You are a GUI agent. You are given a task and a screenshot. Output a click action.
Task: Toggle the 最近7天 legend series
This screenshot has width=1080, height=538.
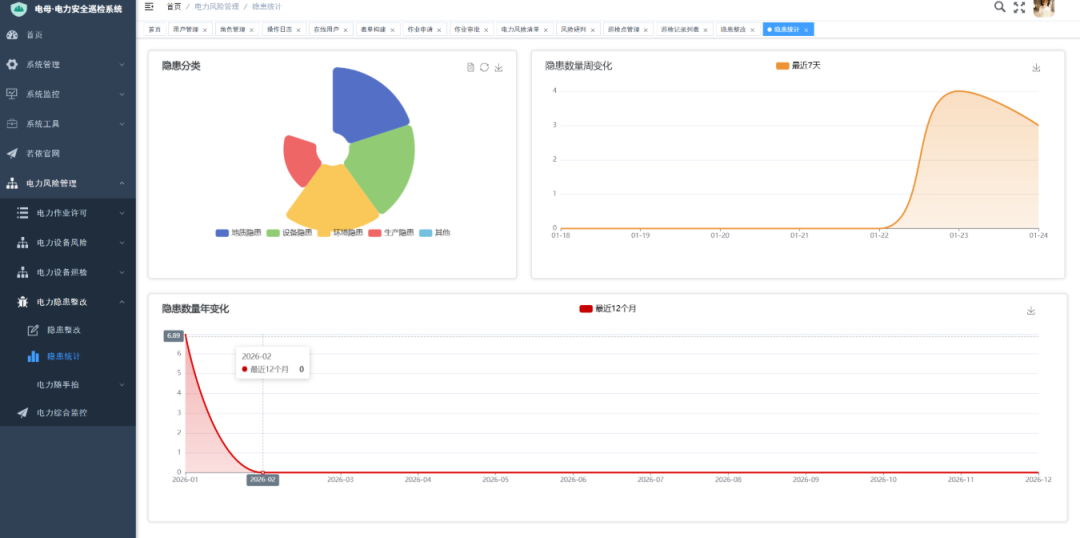798,66
